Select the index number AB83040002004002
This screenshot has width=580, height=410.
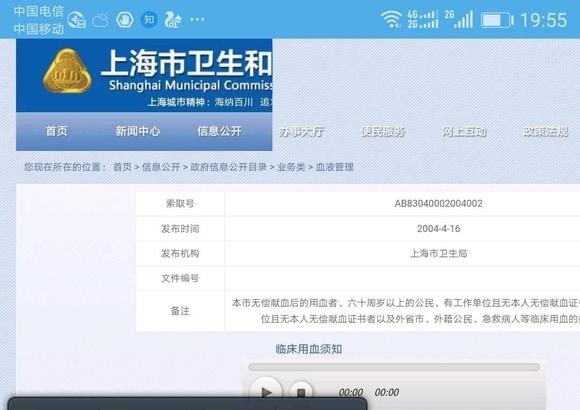(x=438, y=204)
